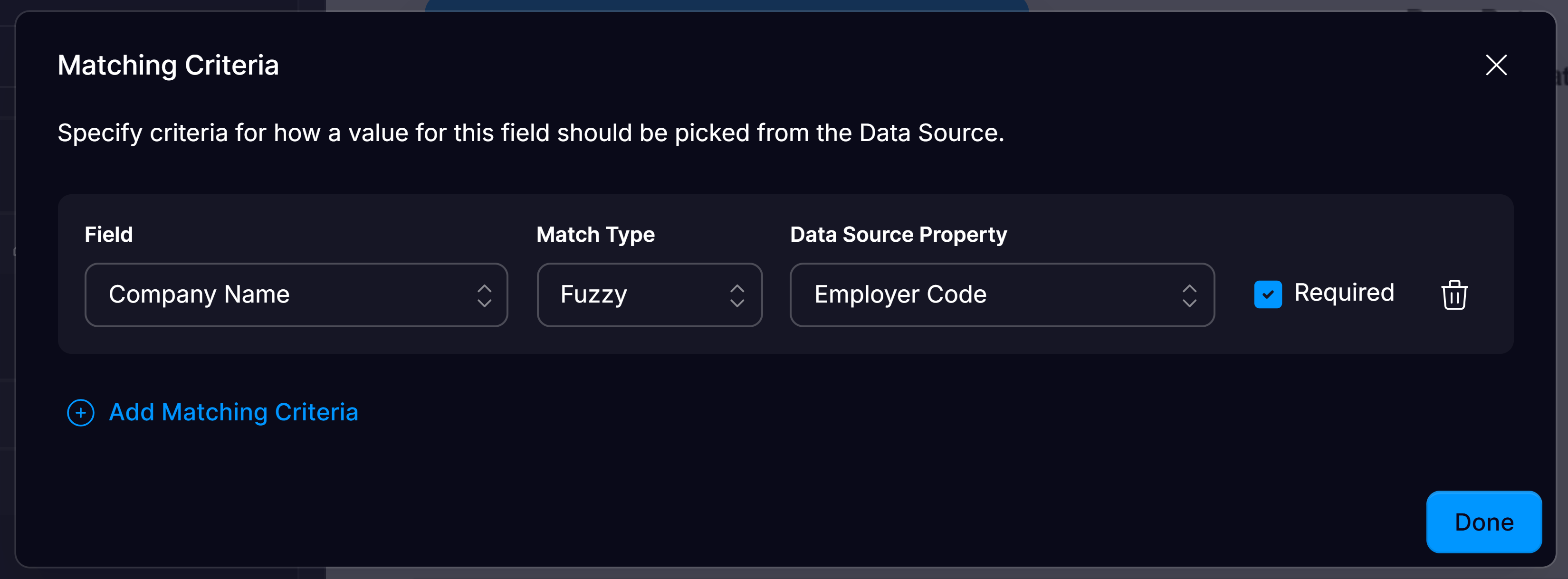Screen dimensions: 1568x579
Task: Click the plus circle icon to add criteria
Action: point(80,412)
